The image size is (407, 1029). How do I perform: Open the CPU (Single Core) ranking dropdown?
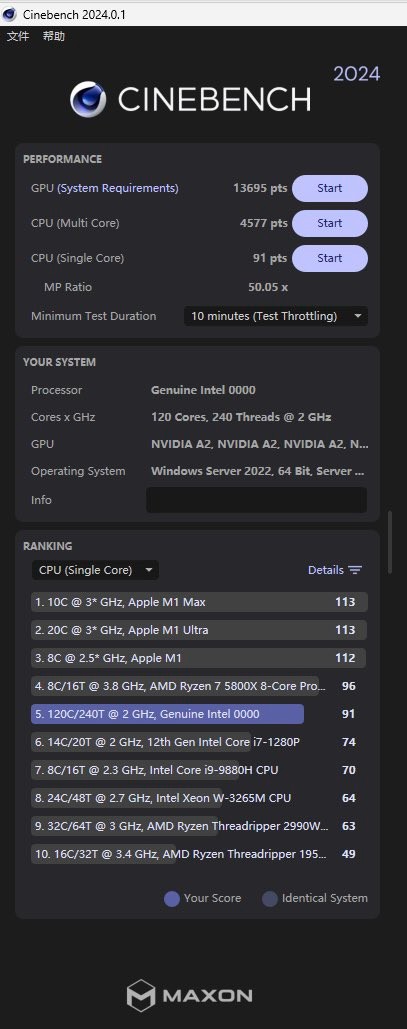(x=95, y=570)
